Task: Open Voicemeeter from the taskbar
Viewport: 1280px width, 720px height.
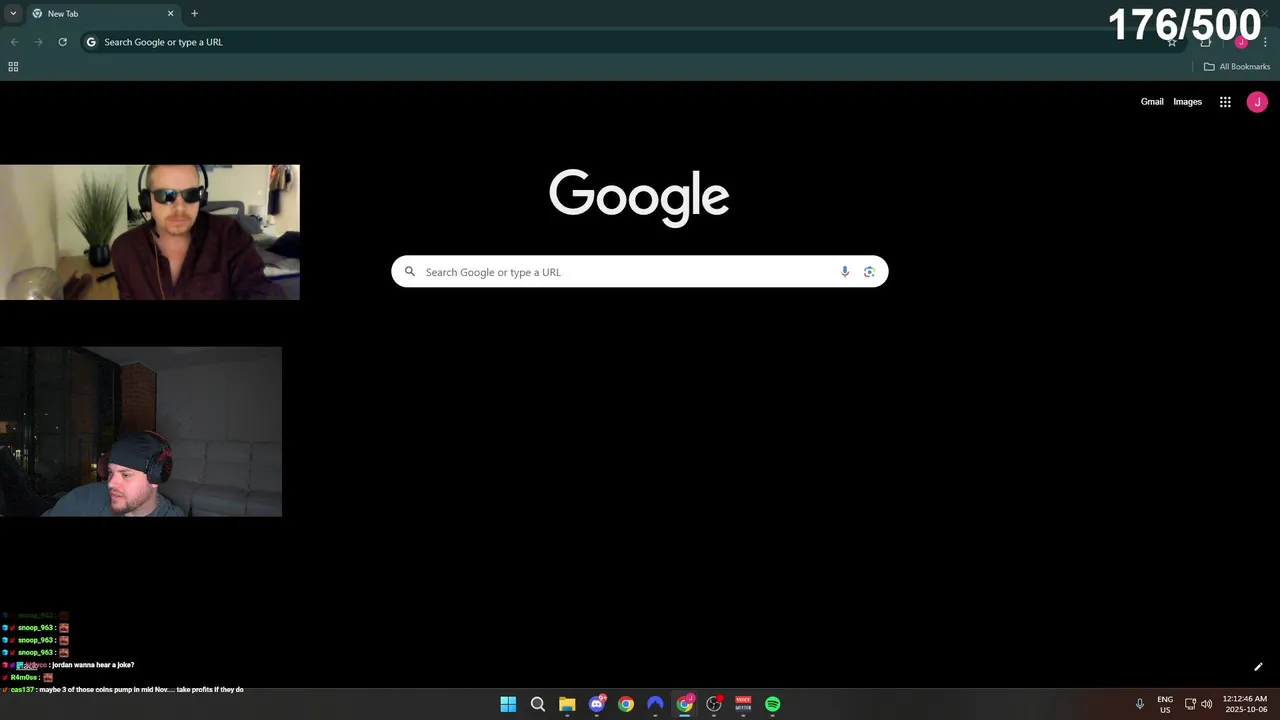Action: pyautogui.click(x=743, y=704)
